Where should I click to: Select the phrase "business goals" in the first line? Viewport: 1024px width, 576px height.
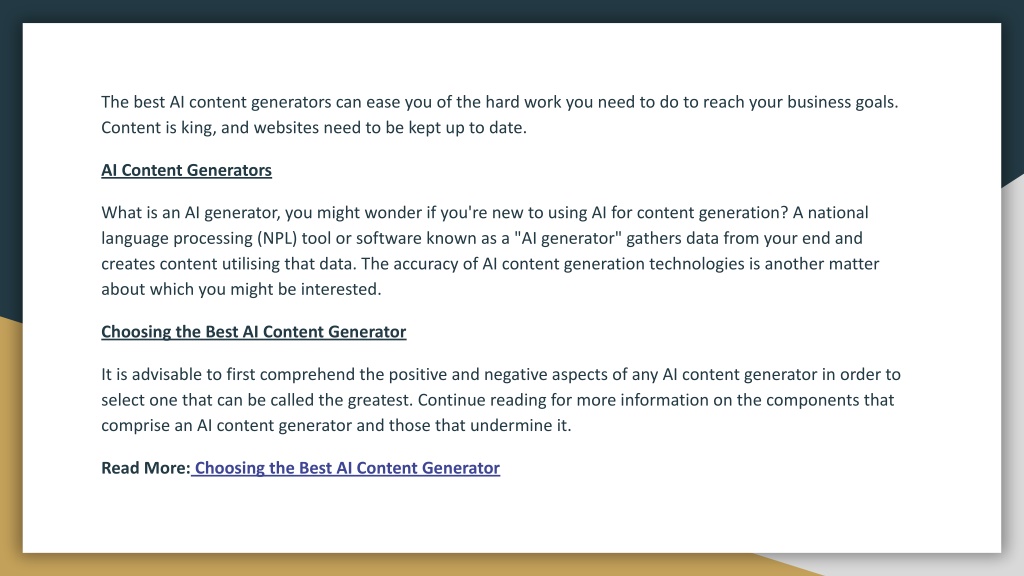[842, 102]
